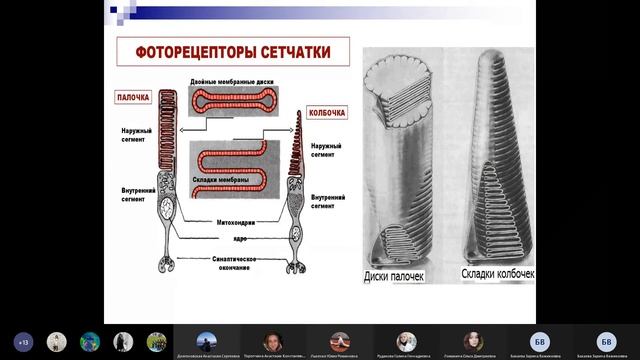The width and height of the screenshot is (640, 360).
Task: Click the Складки колбочек caption
Action: [x=498, y=273]
